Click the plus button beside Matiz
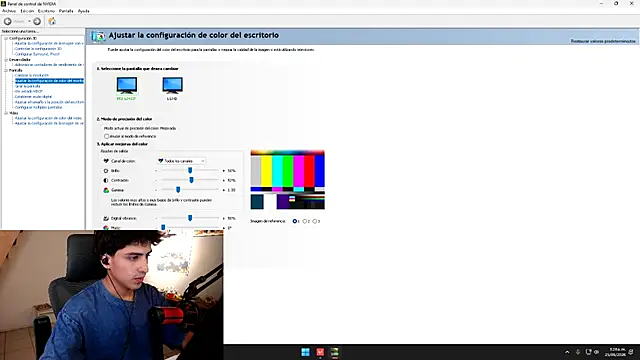Screen dimensions: 640x360 click(x=224, y=228)
